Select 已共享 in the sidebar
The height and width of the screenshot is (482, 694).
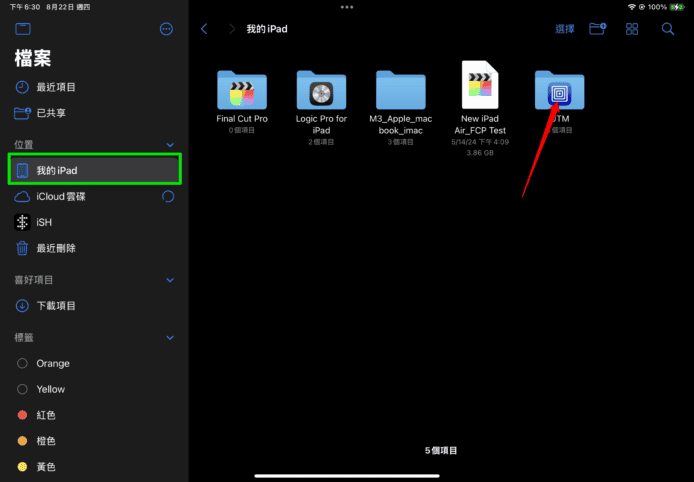click(x=50, y=113)
